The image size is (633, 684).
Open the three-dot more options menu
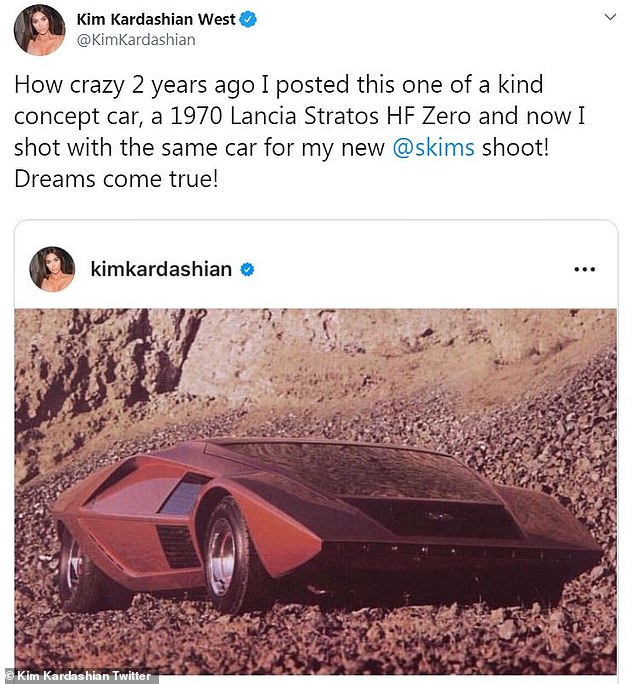tap(585, 270)
